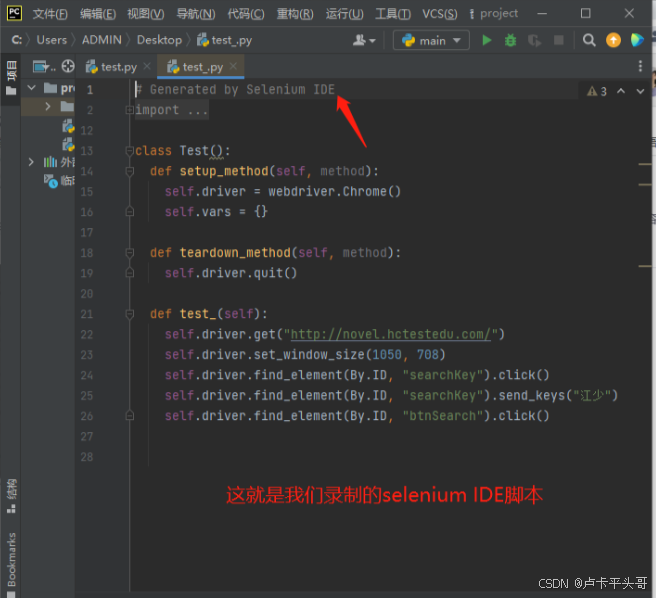
Task: Expand the highlighted subfolder chevron
Action: pos(48,106)
